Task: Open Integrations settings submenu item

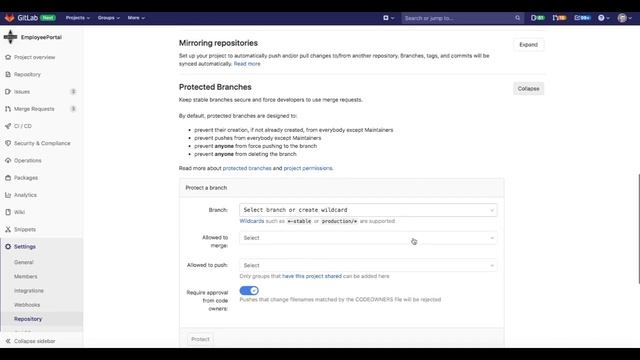Action: (x=29, y=291)
